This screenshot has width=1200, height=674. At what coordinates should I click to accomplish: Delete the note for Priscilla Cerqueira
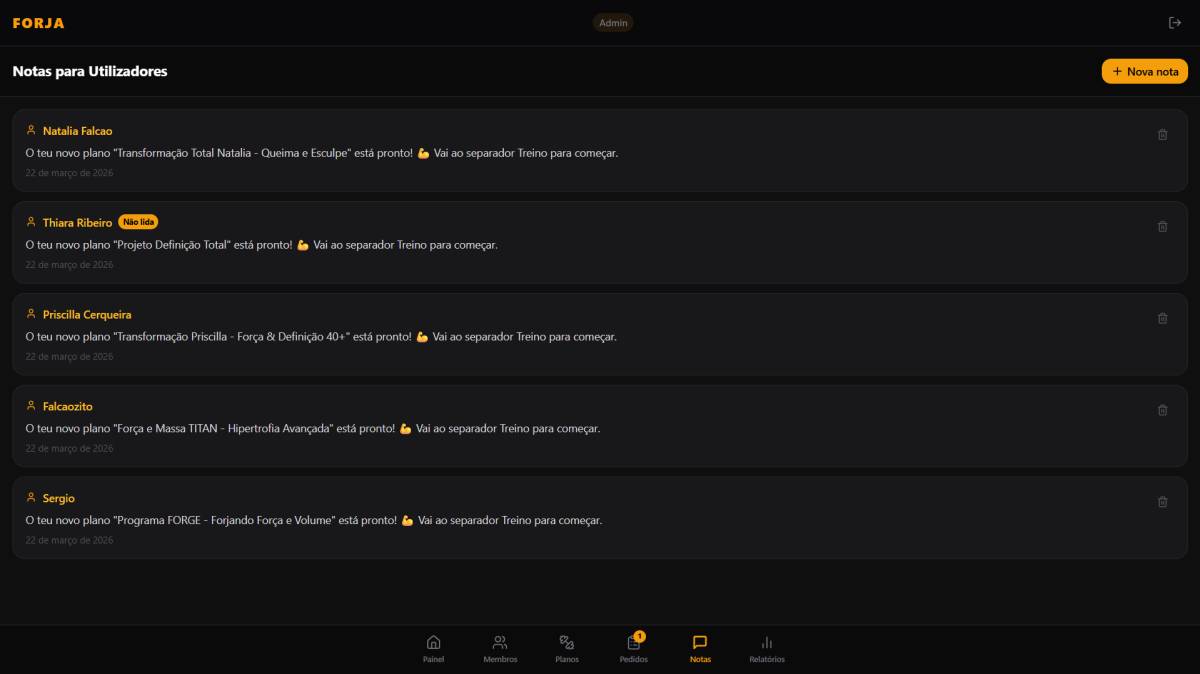pos(1162,318)
